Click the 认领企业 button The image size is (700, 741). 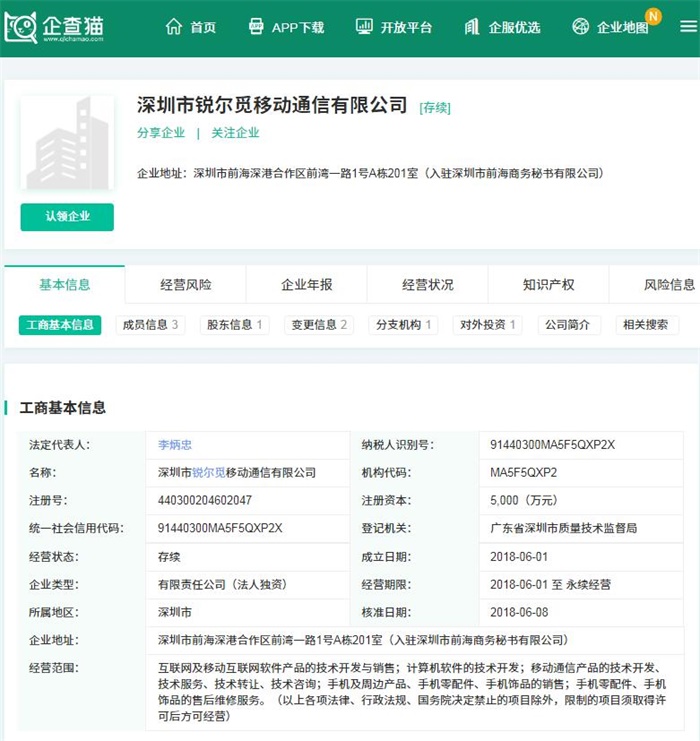click(x=67, y=217)
